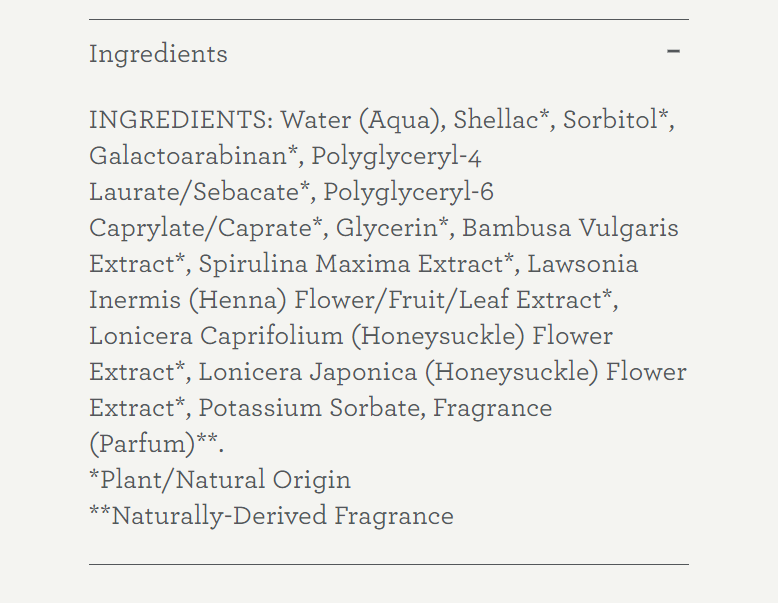Screen dimensions: 780x603
Task: Click the Water (Aqua) ingredient text
Action: point(363,121)
